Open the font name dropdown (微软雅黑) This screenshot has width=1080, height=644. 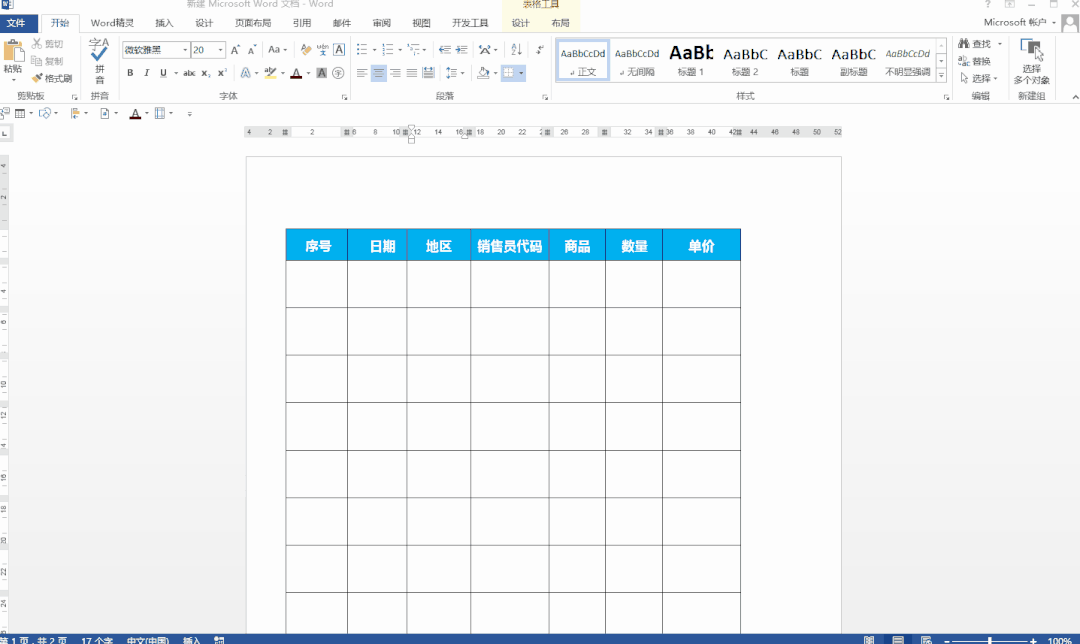(x=185, y=50)
